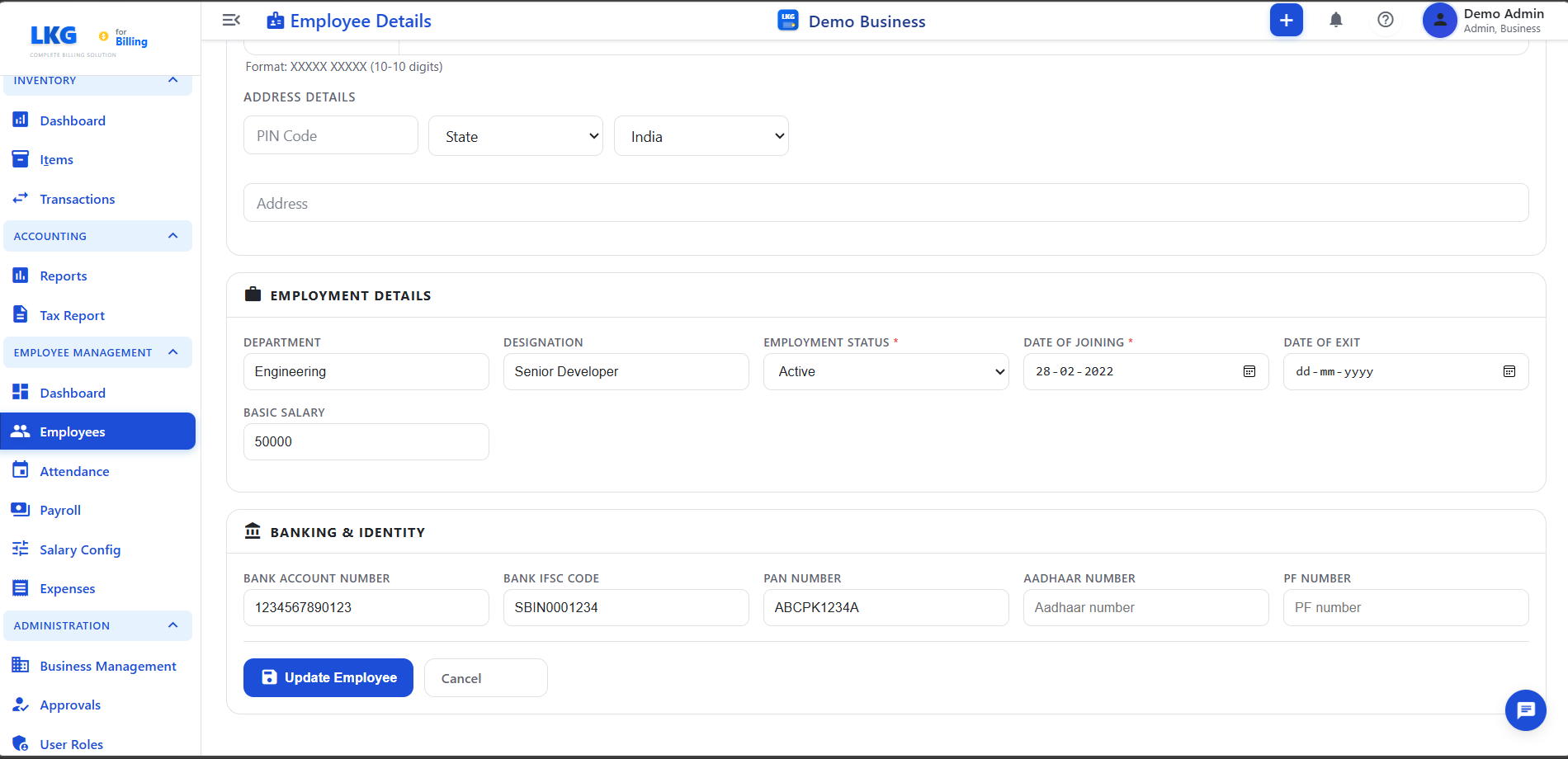Click the PAN Number field

click(x=886, y=607)
